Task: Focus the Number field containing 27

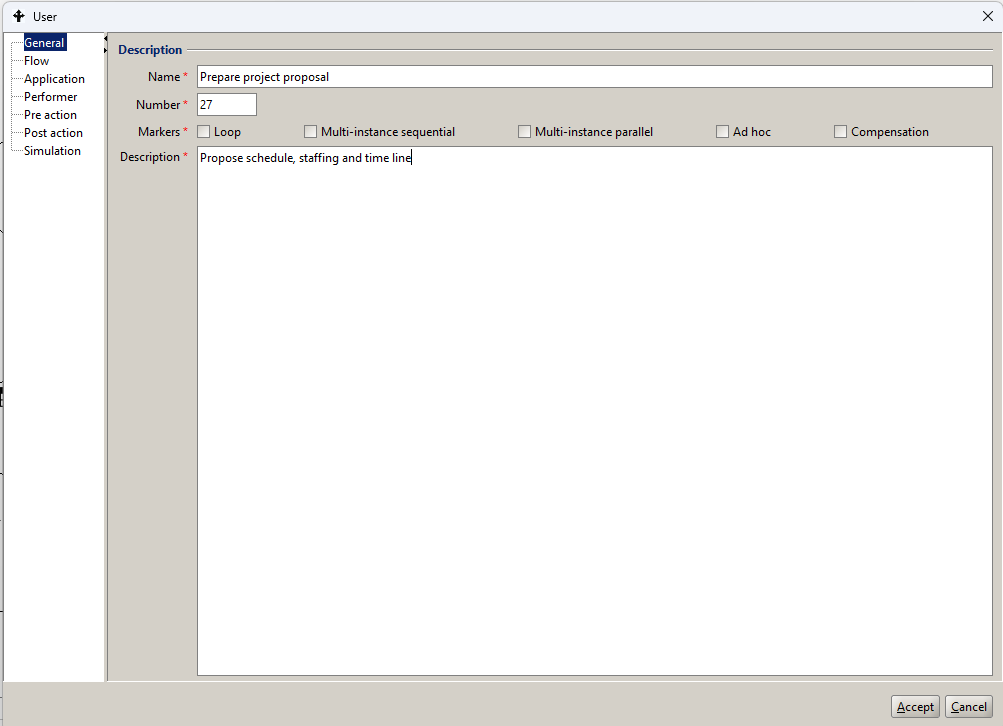Action: coord(227,105)
